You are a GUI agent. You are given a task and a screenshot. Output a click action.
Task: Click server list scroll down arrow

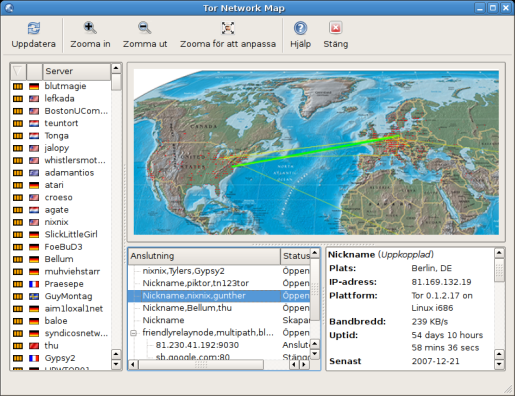[116, 364]
